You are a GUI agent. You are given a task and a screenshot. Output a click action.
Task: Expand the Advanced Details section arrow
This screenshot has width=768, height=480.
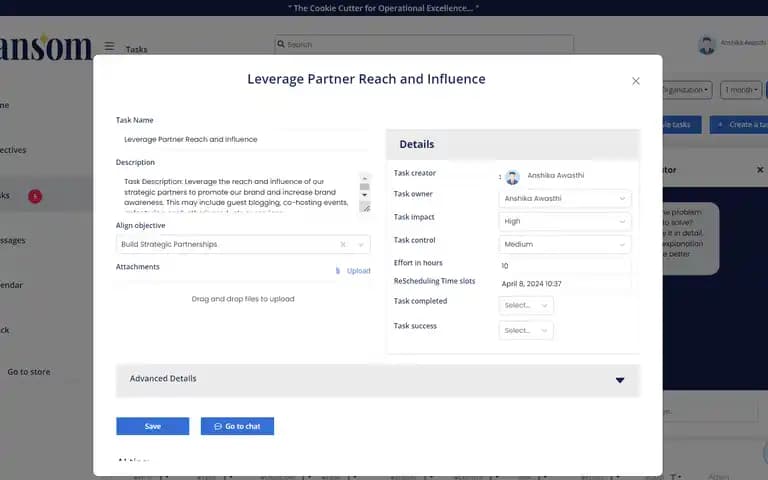click(620, 380)
